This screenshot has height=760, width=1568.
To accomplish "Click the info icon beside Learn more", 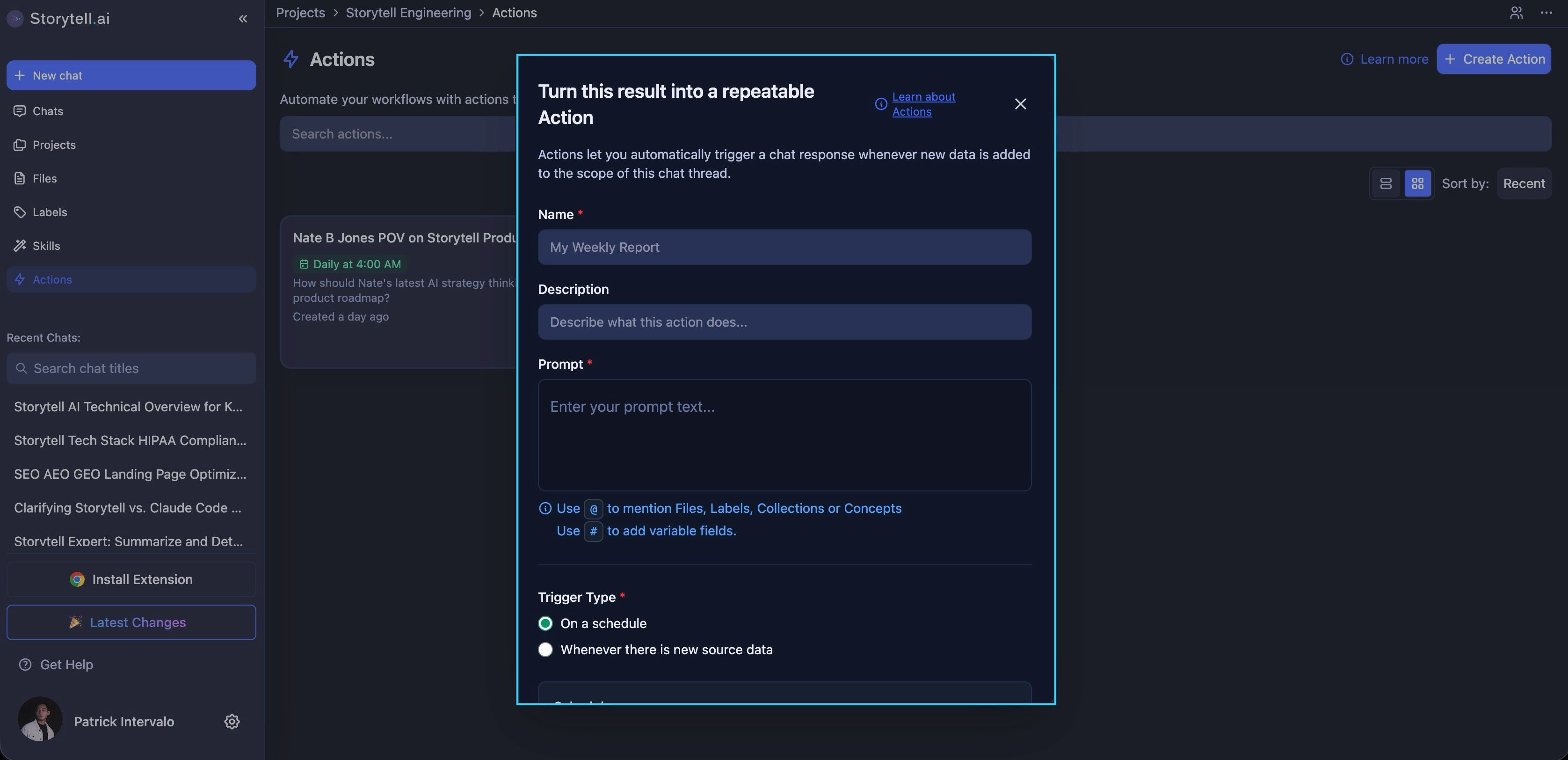I will click(1347, 59).
